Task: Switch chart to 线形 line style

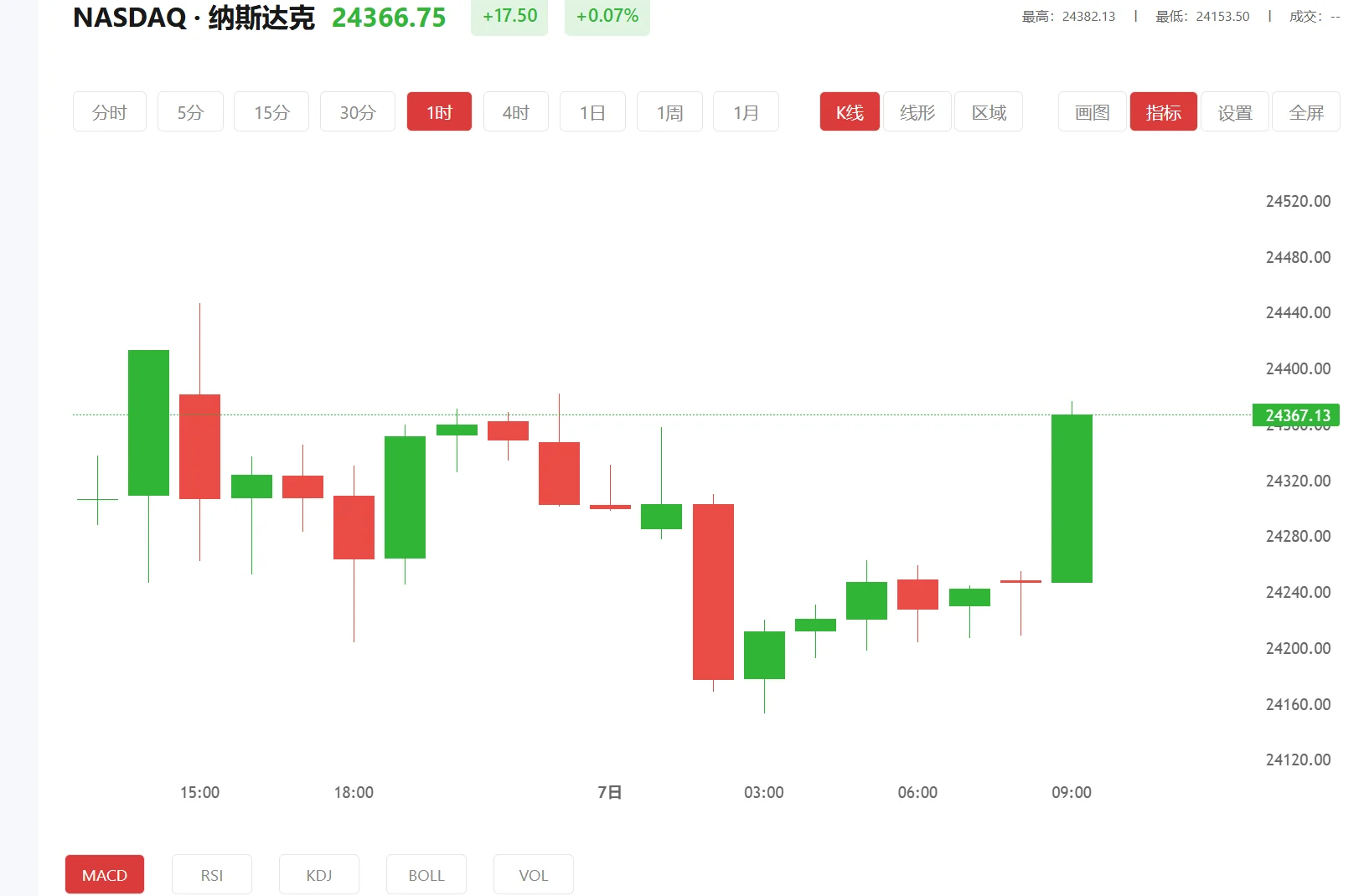Action: coord(917,111)
